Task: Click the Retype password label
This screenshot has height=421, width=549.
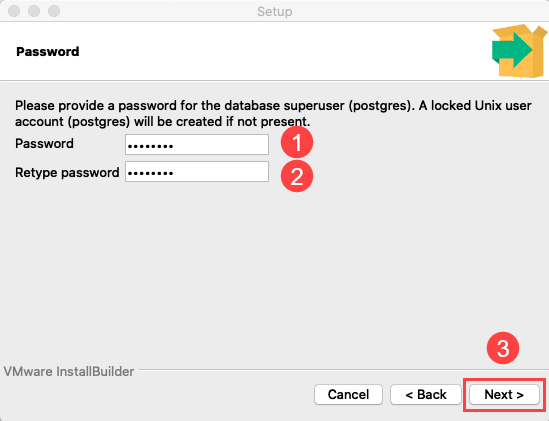Action: [x=67, y=173]
